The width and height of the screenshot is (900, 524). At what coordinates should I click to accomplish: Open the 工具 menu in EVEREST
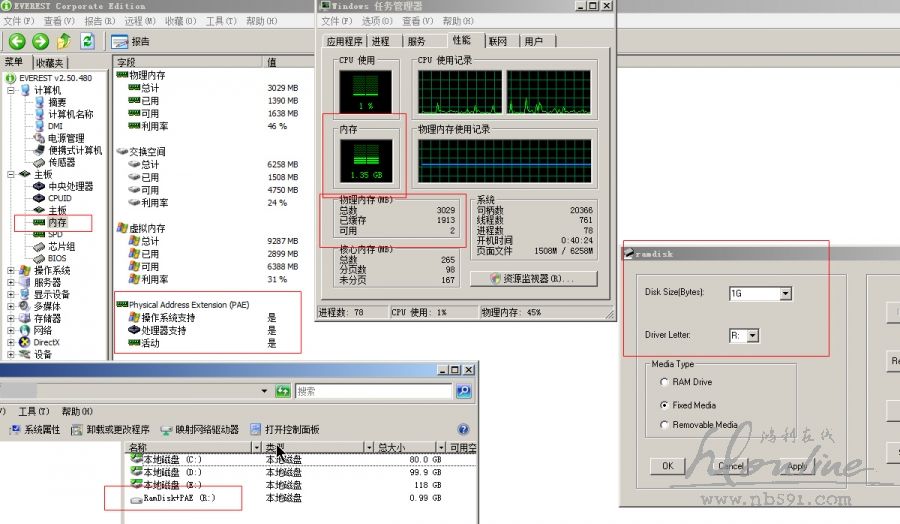click(215, 20)
